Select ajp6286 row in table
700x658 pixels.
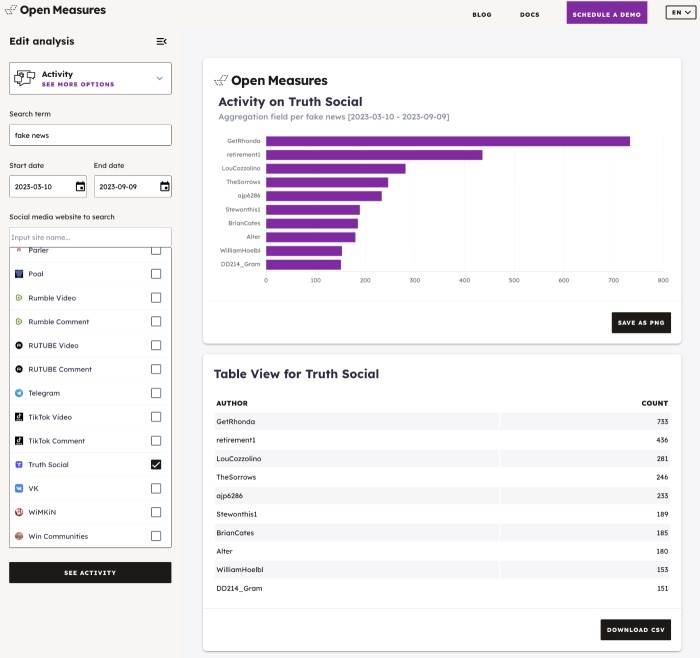coord(442,496)
